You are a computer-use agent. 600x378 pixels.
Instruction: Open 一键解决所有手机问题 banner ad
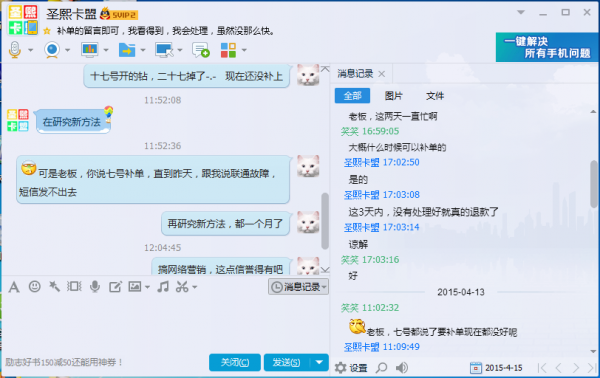point(547,47)
